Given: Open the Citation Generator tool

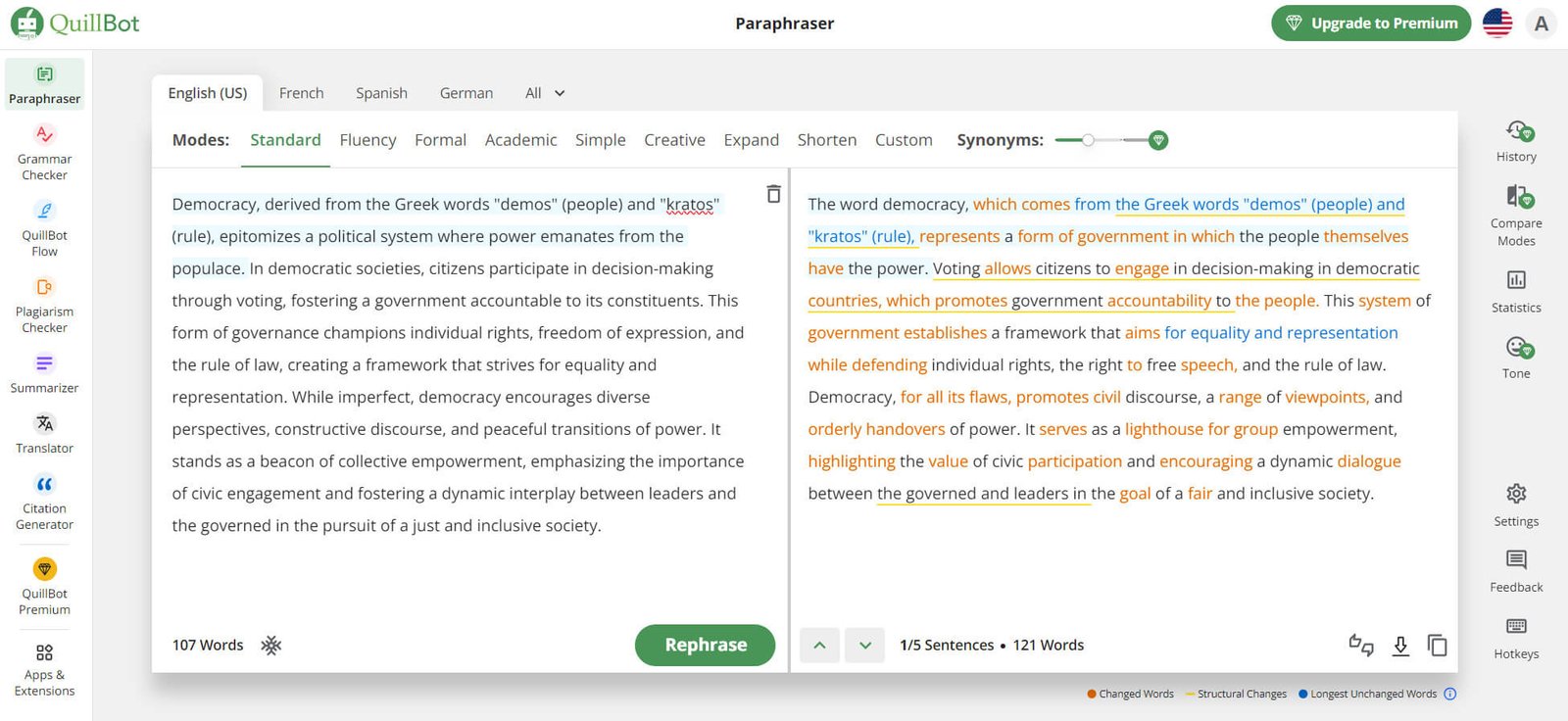Looking at the screenshot, I should tap(44, 502).
